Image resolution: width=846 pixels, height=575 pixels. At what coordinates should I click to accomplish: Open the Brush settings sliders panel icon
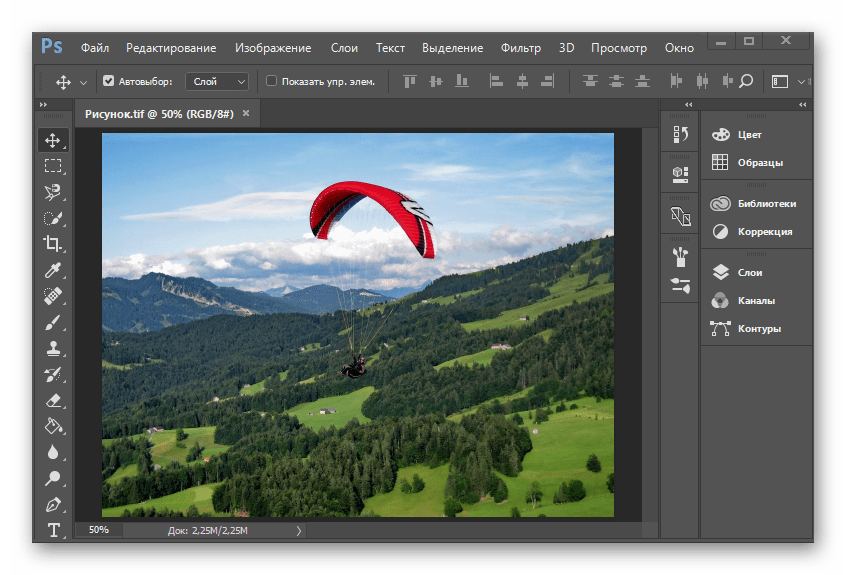pos(680,285)
